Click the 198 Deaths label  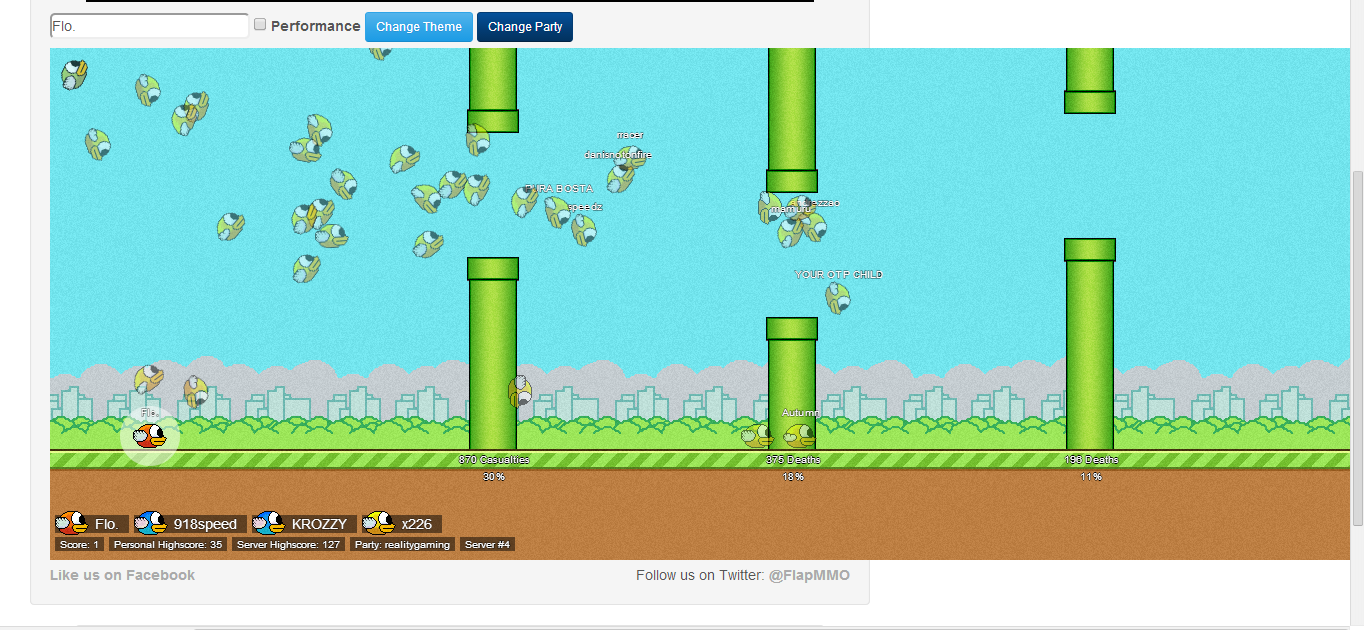pyautogui.click(x=1091, y=460)
